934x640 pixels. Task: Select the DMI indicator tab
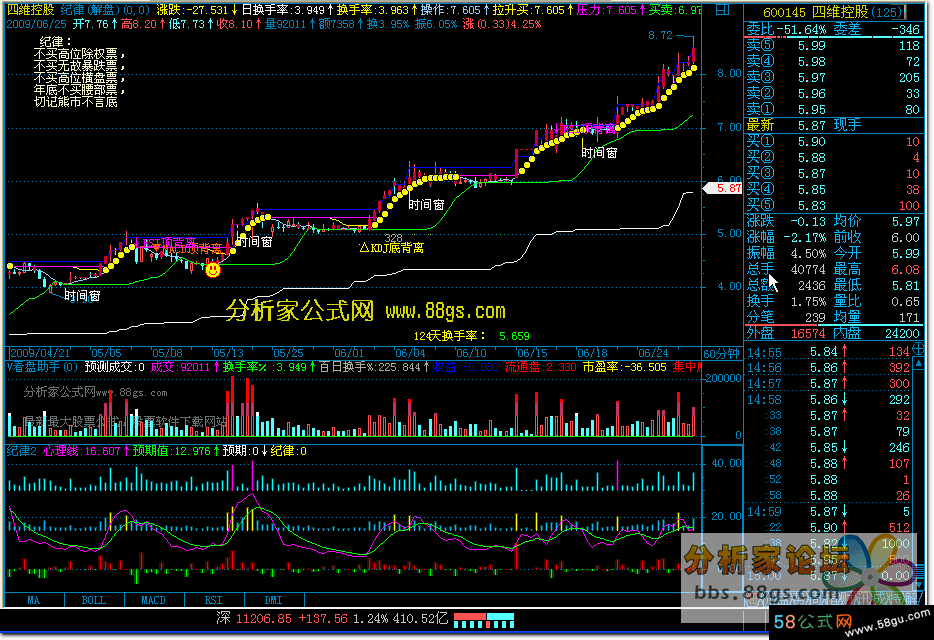click(273, 599)
